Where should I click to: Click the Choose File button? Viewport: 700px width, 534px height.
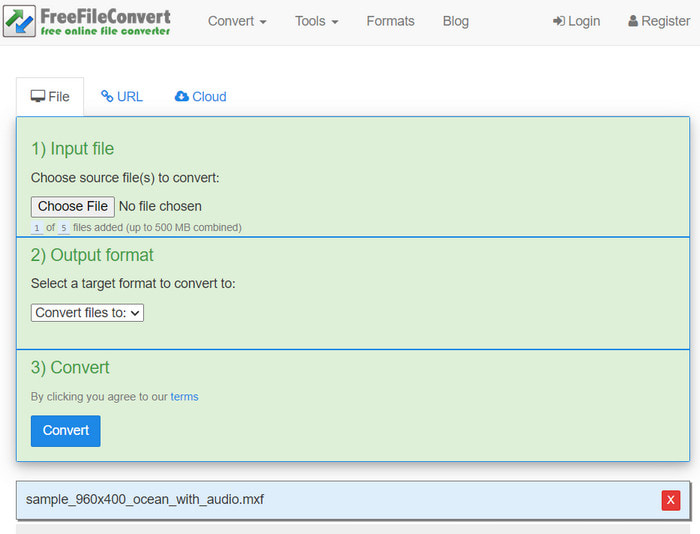coord(73,206)
